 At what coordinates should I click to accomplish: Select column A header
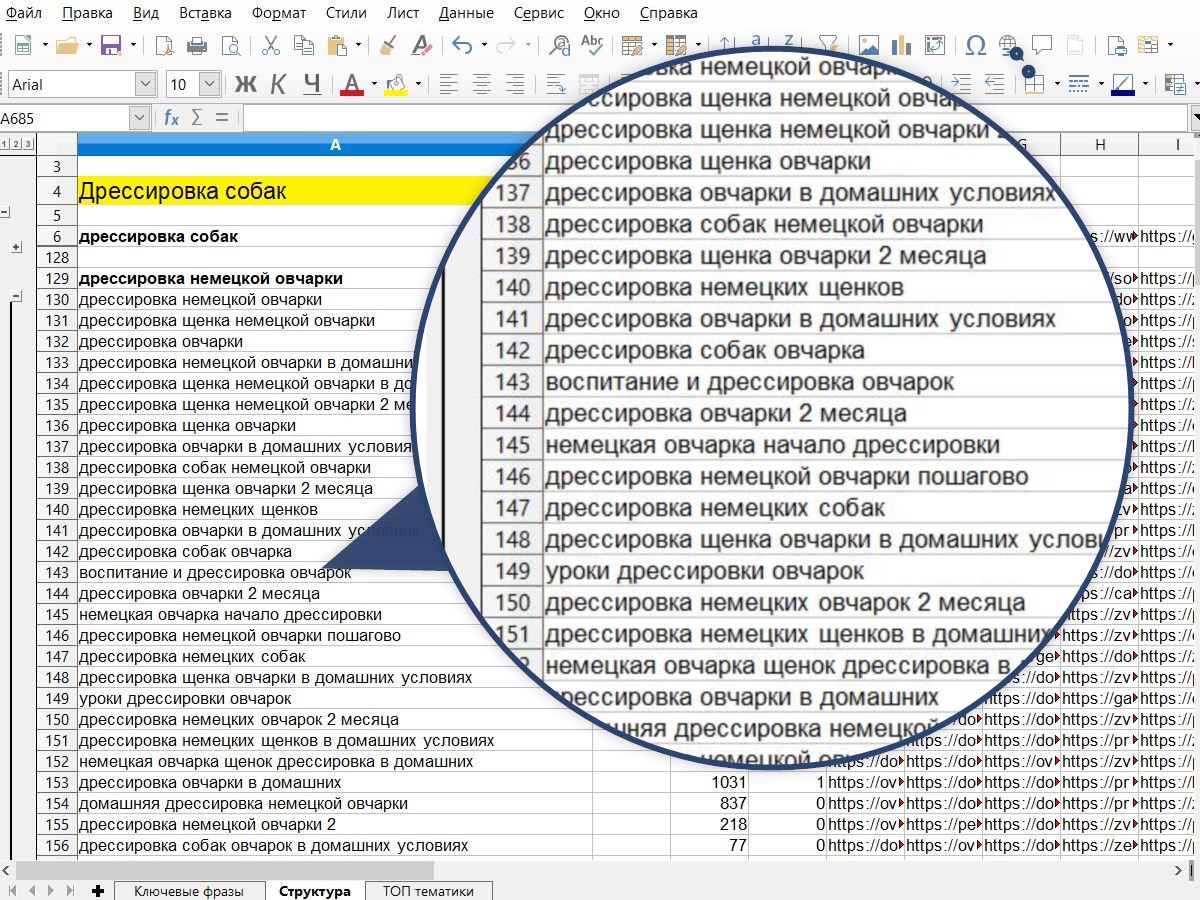tap(335, 145)
